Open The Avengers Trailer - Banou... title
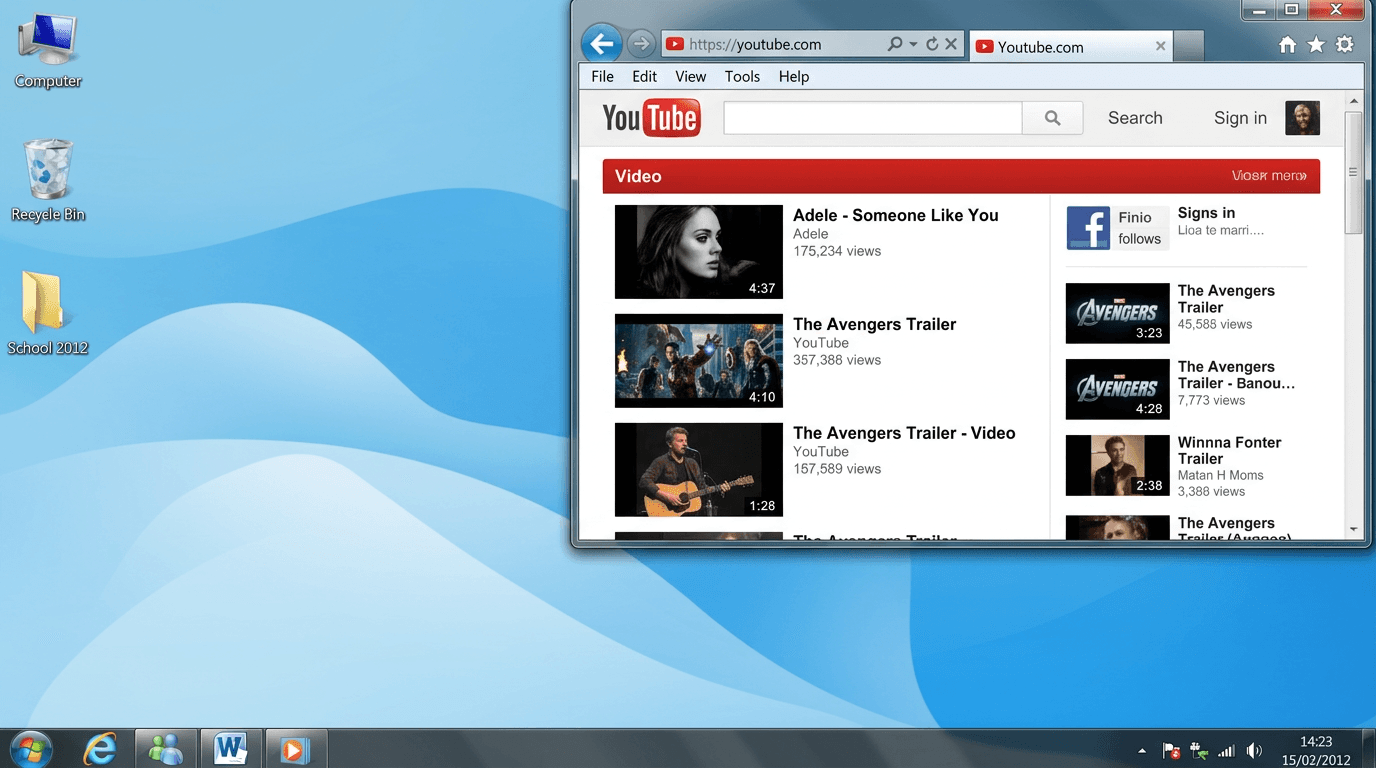The width and height of the screenshot is (1376, 768). point(1236,375)
